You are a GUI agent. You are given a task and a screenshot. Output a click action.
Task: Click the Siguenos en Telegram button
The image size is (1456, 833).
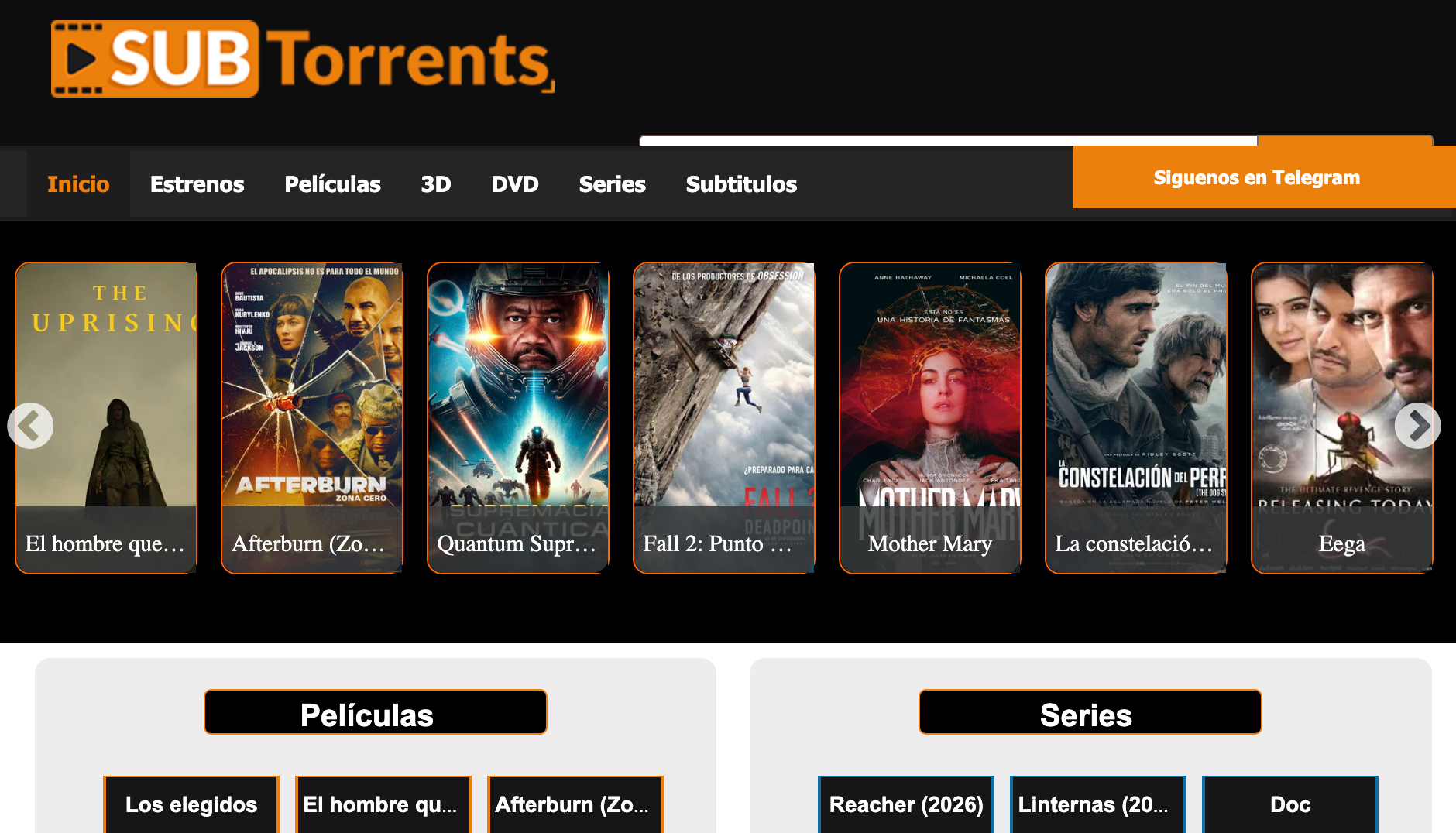pos(1265,177)
